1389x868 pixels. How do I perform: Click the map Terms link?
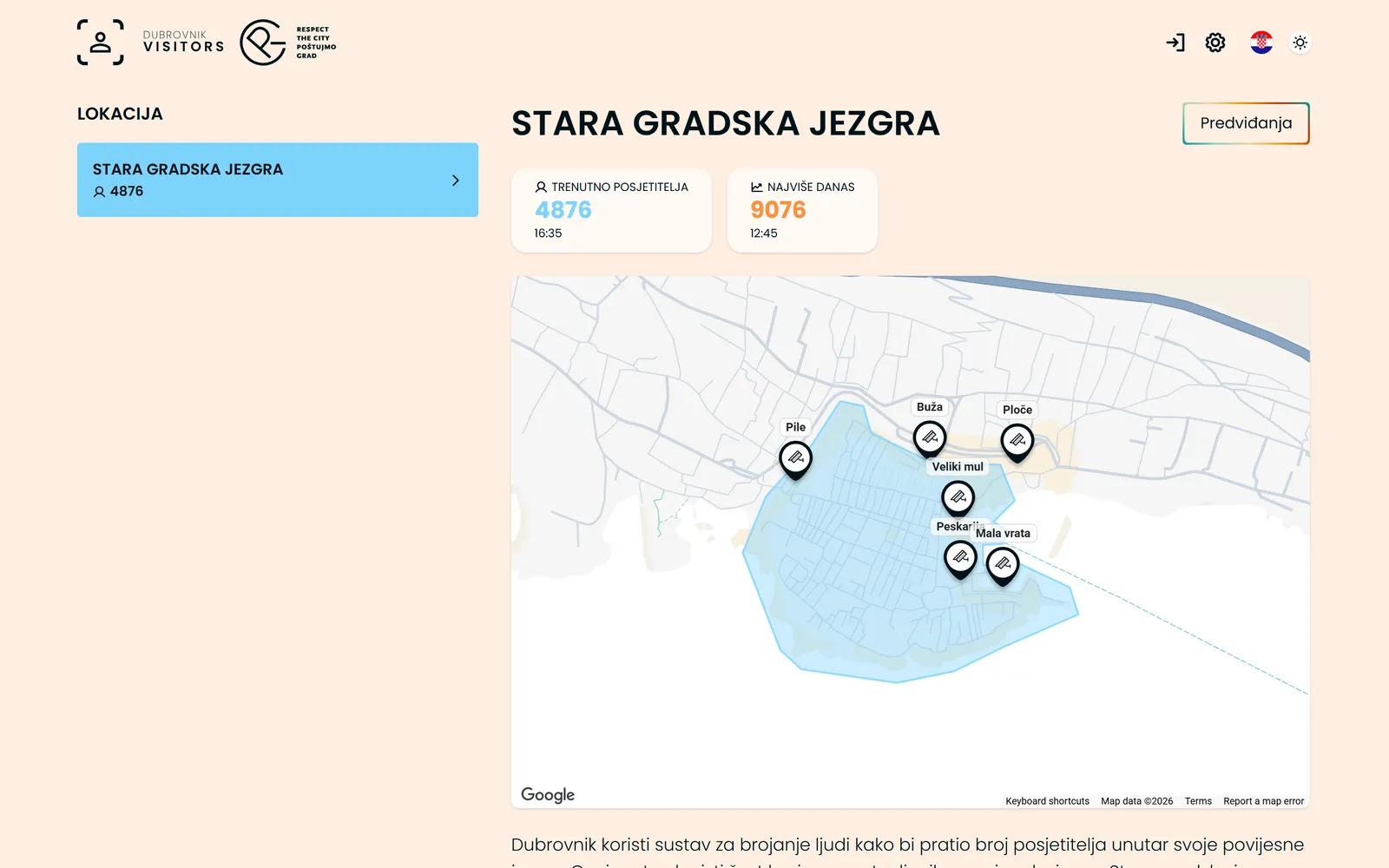pyautogui.click(x=1198, y=801)
